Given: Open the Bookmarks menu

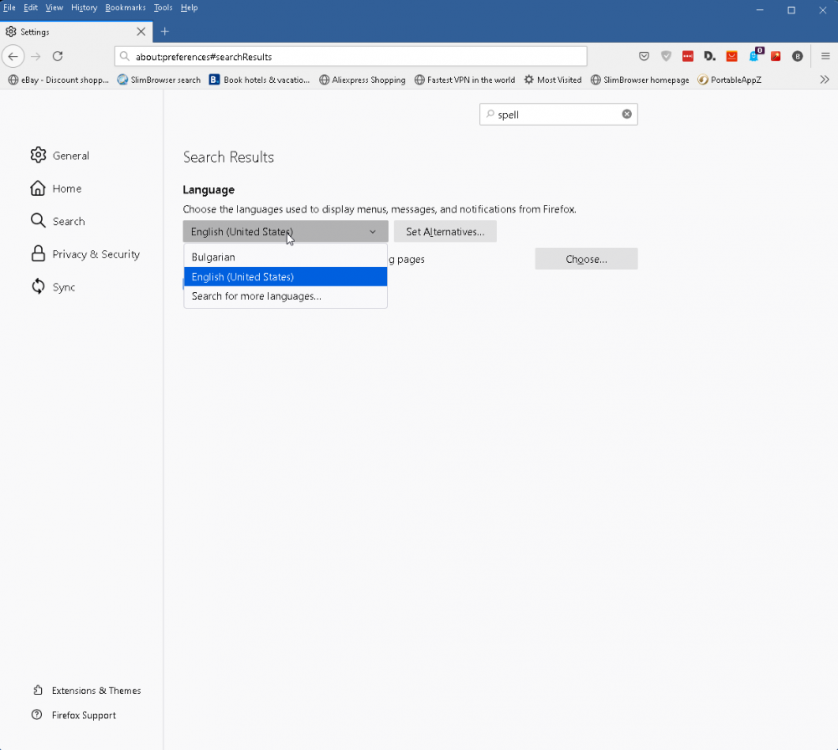Looking at the screenshot, I should 126,7.
